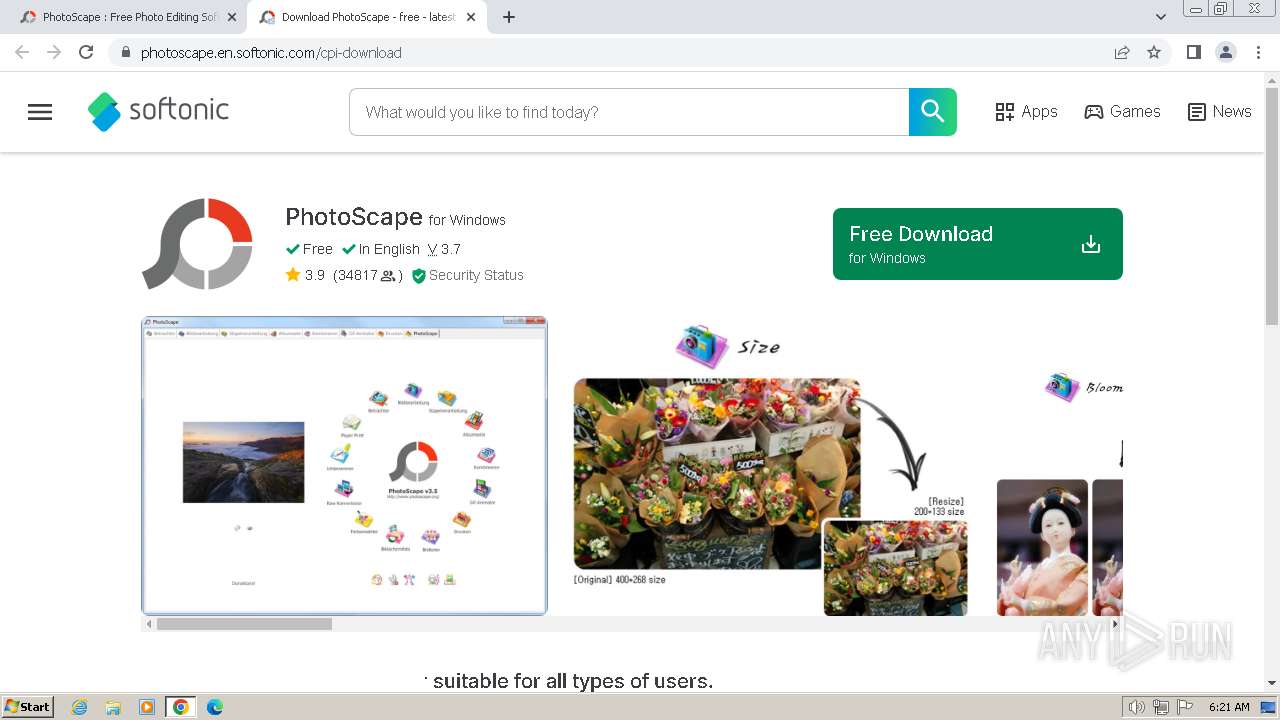Screen dimensions: 1280x720
Task: Click the taskbar clock 6:21 AM
Action: pos(1229,707)
